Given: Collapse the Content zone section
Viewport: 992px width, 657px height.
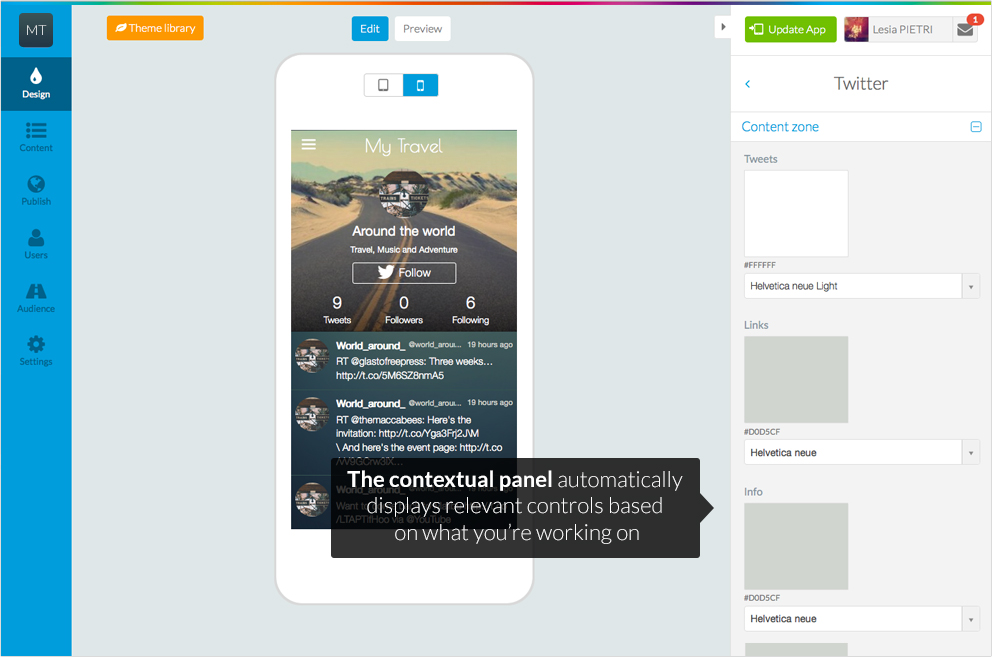Looking at the screenshot, I should pyautogui.click(x=976, y=127).
